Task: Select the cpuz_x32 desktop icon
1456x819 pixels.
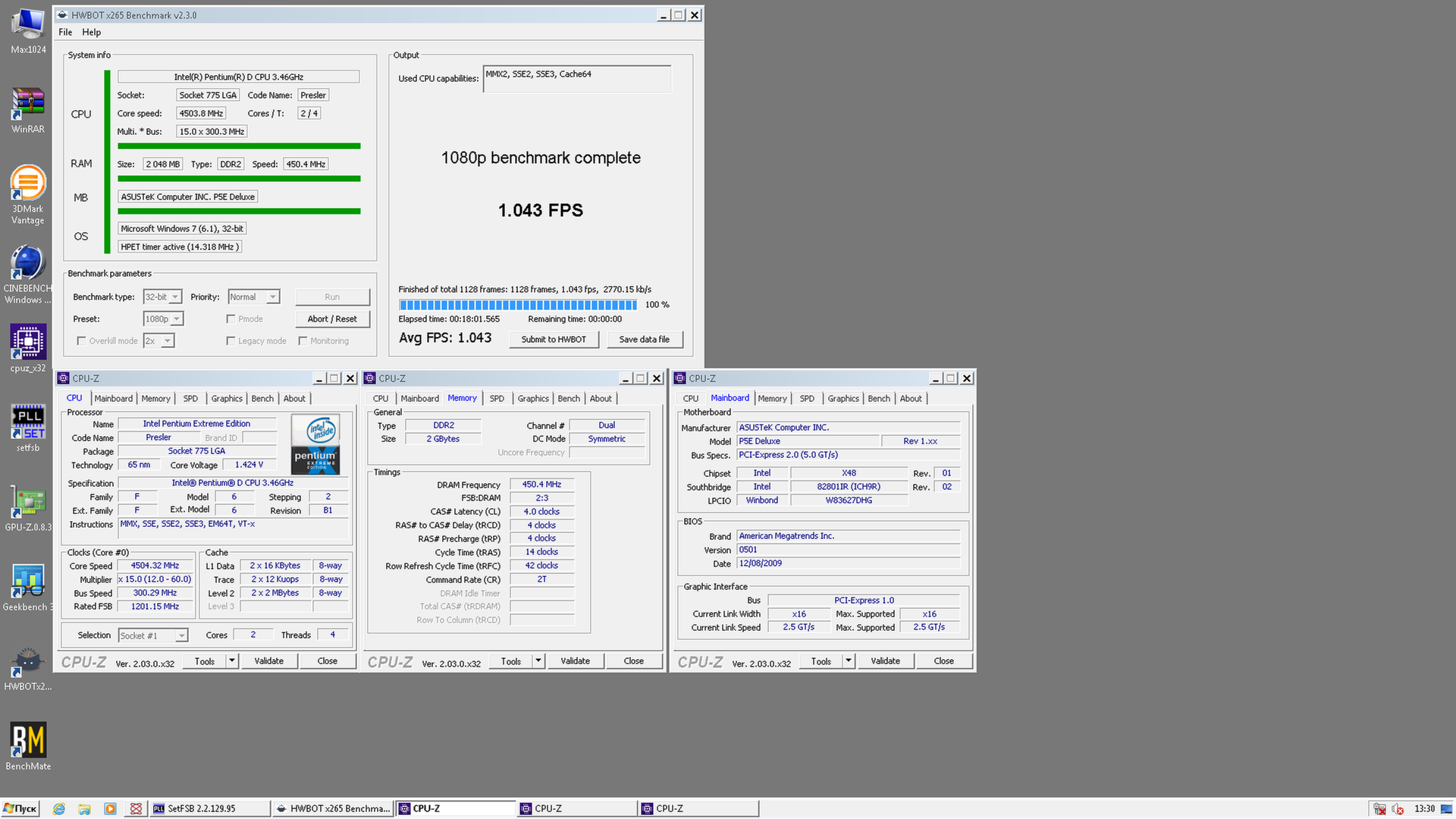Action: point(28,348)
